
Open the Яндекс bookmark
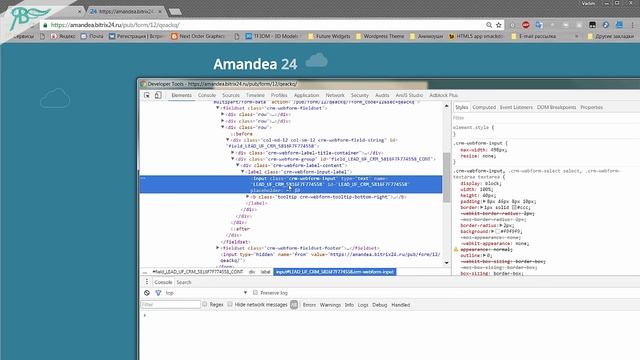63,36
